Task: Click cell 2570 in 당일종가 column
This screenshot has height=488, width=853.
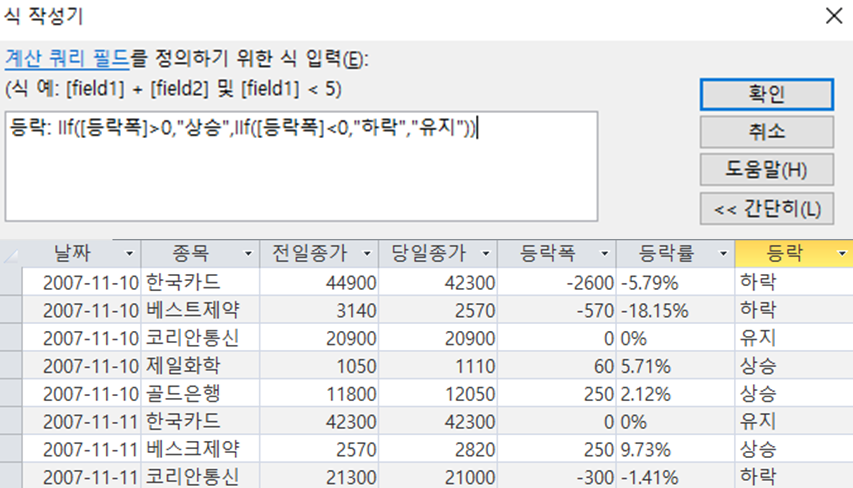Action: 438,310
